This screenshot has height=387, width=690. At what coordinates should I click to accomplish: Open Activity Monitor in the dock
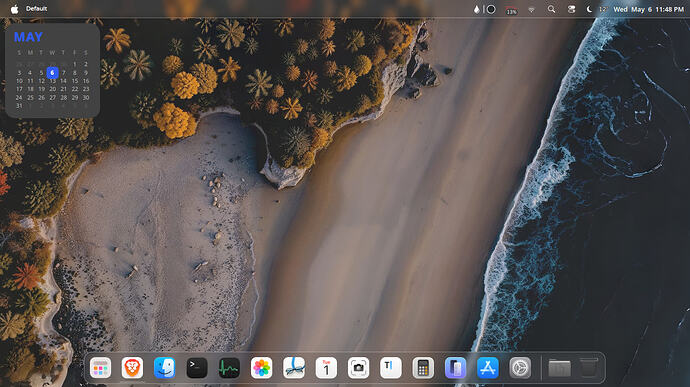click(x=229, y=368)
